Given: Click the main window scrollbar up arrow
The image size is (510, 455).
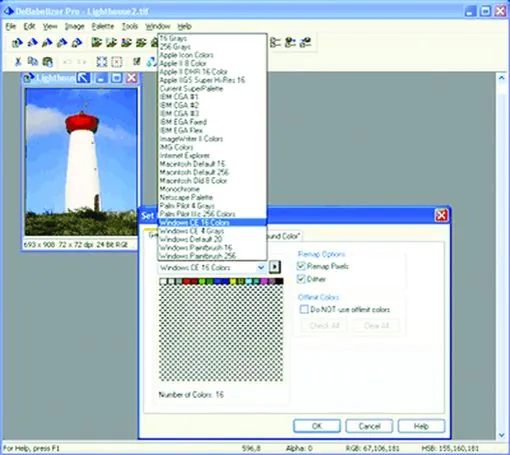Looking at the screenshot, I should coord(502,78).
